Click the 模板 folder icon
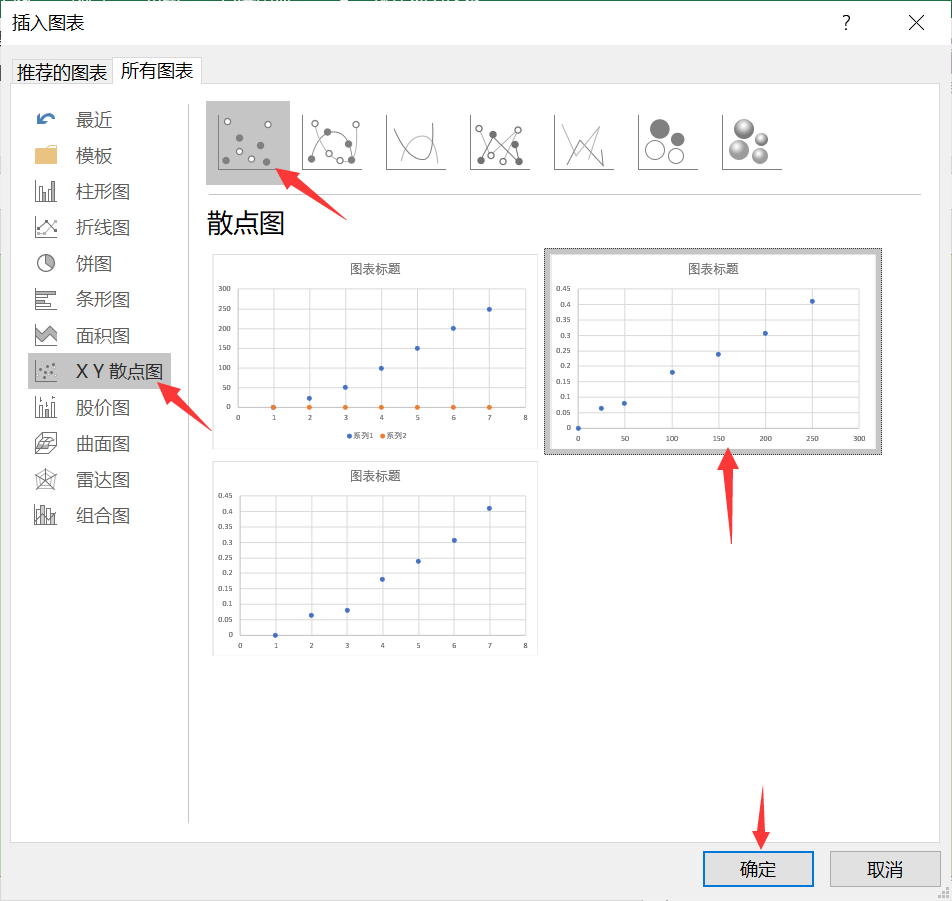Image resolution: width=952 pixels, height=901 pixels. coord(46,155)
